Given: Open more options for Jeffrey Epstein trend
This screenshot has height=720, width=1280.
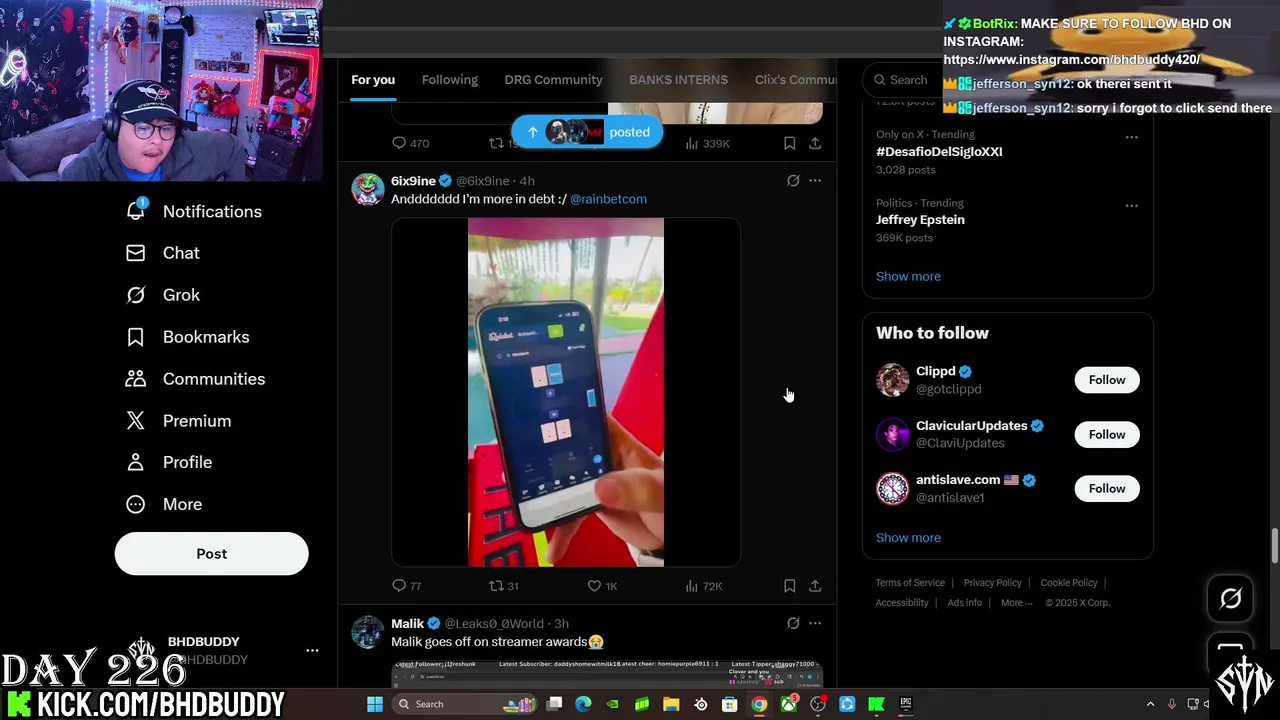Looking at the screenshot, I should [x=1131, y=205].
